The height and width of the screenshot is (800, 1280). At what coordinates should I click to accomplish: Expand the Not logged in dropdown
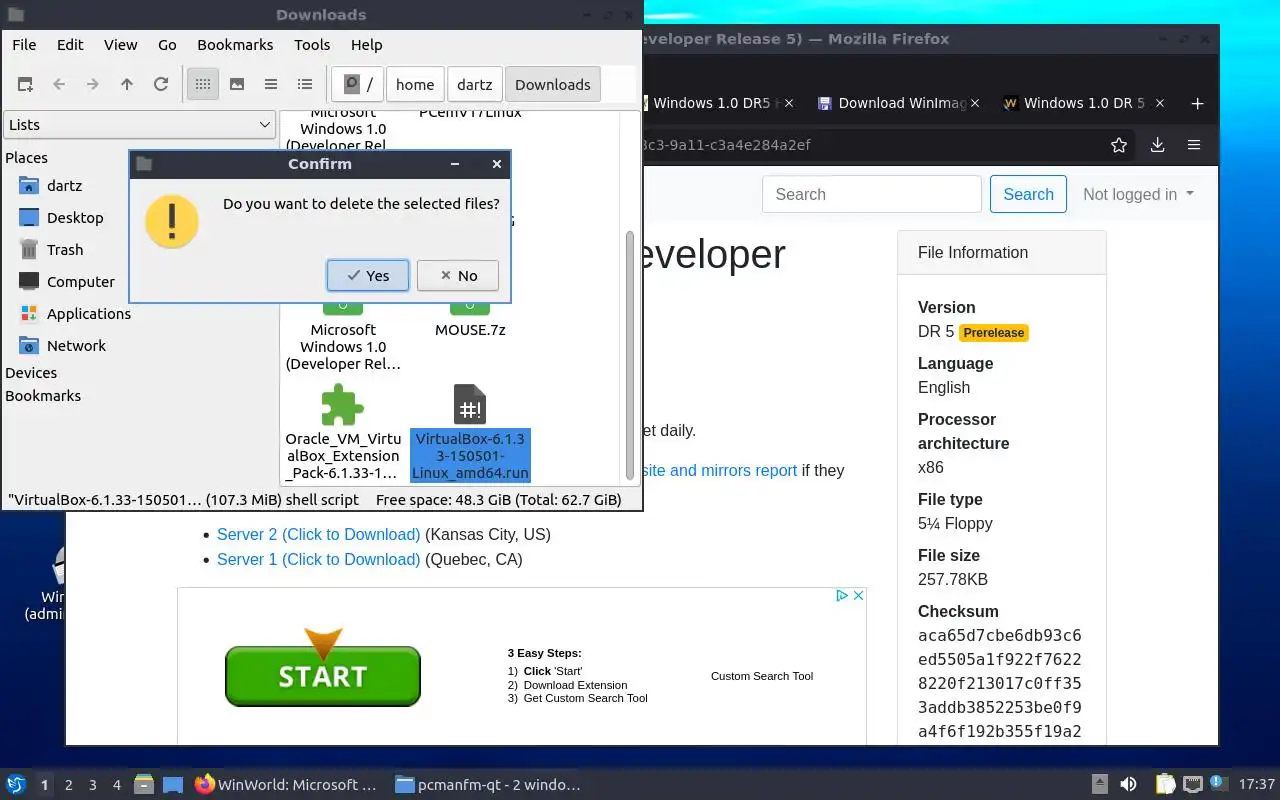click(1138, 194)
